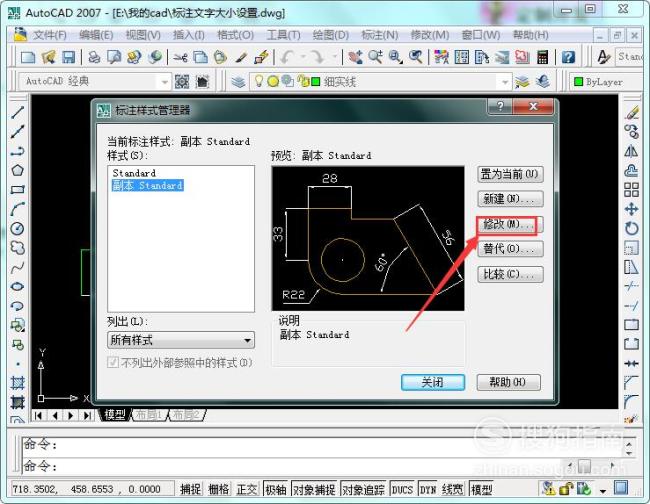Open the 所有样式 list filter dropdown
The height and width of the screenshot is (504, 650).
[x=181, y=340]
